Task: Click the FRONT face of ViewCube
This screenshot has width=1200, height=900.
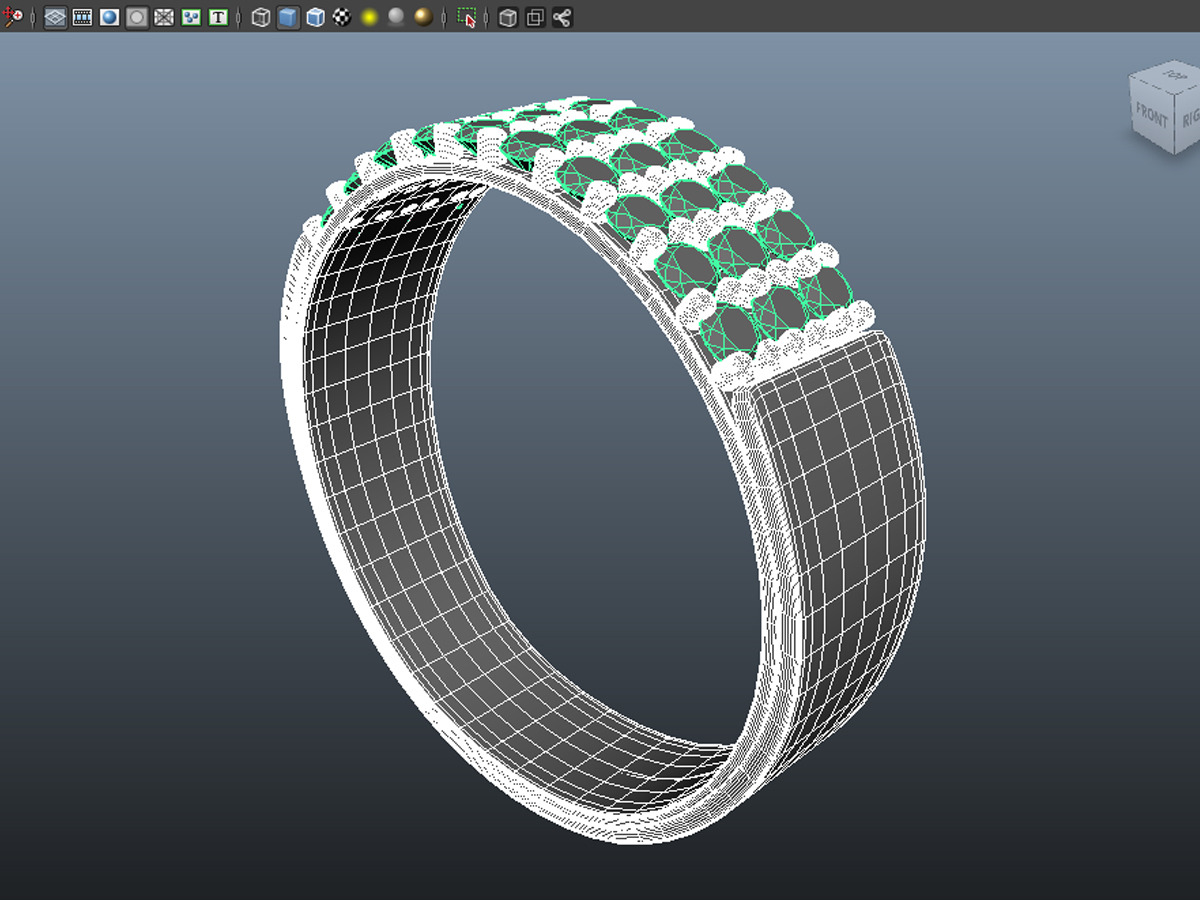Action: pos(1152,115)
